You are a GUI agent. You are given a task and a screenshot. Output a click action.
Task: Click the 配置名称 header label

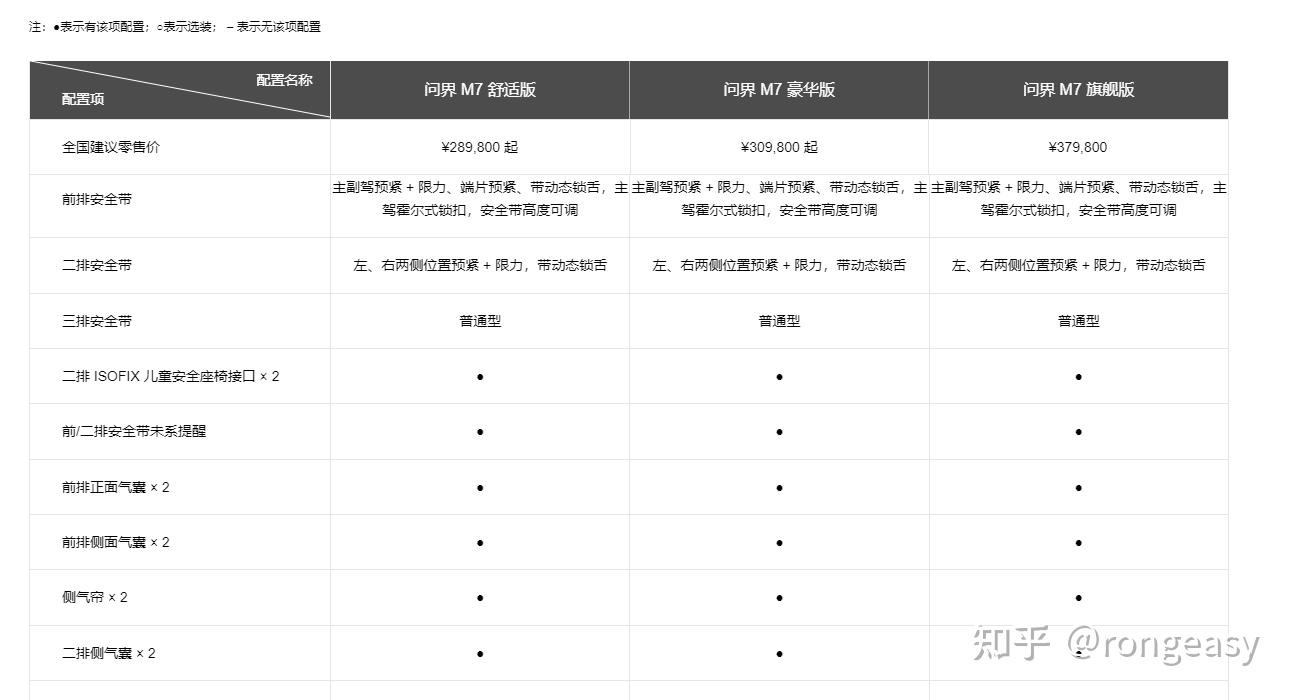pyautogui.click(x=284, y=80)
